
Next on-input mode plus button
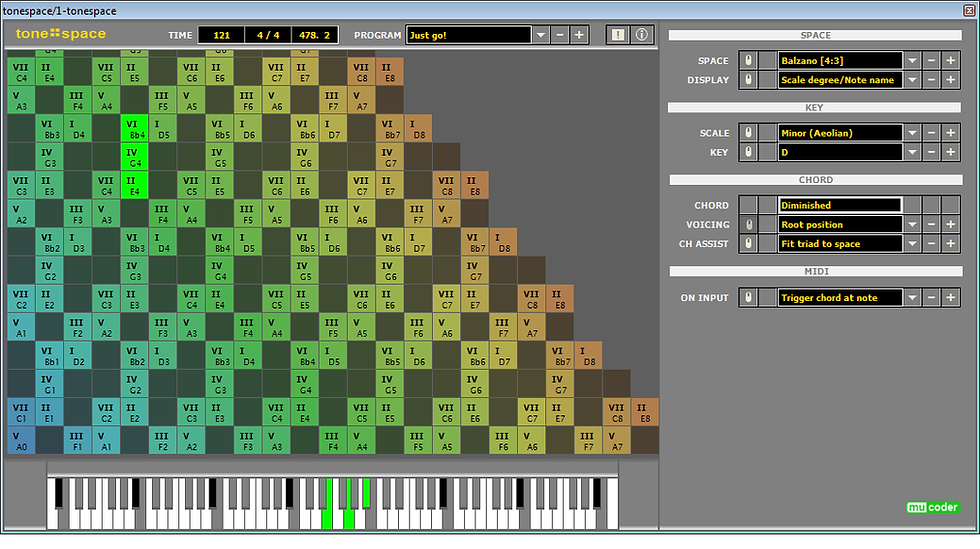951,298
